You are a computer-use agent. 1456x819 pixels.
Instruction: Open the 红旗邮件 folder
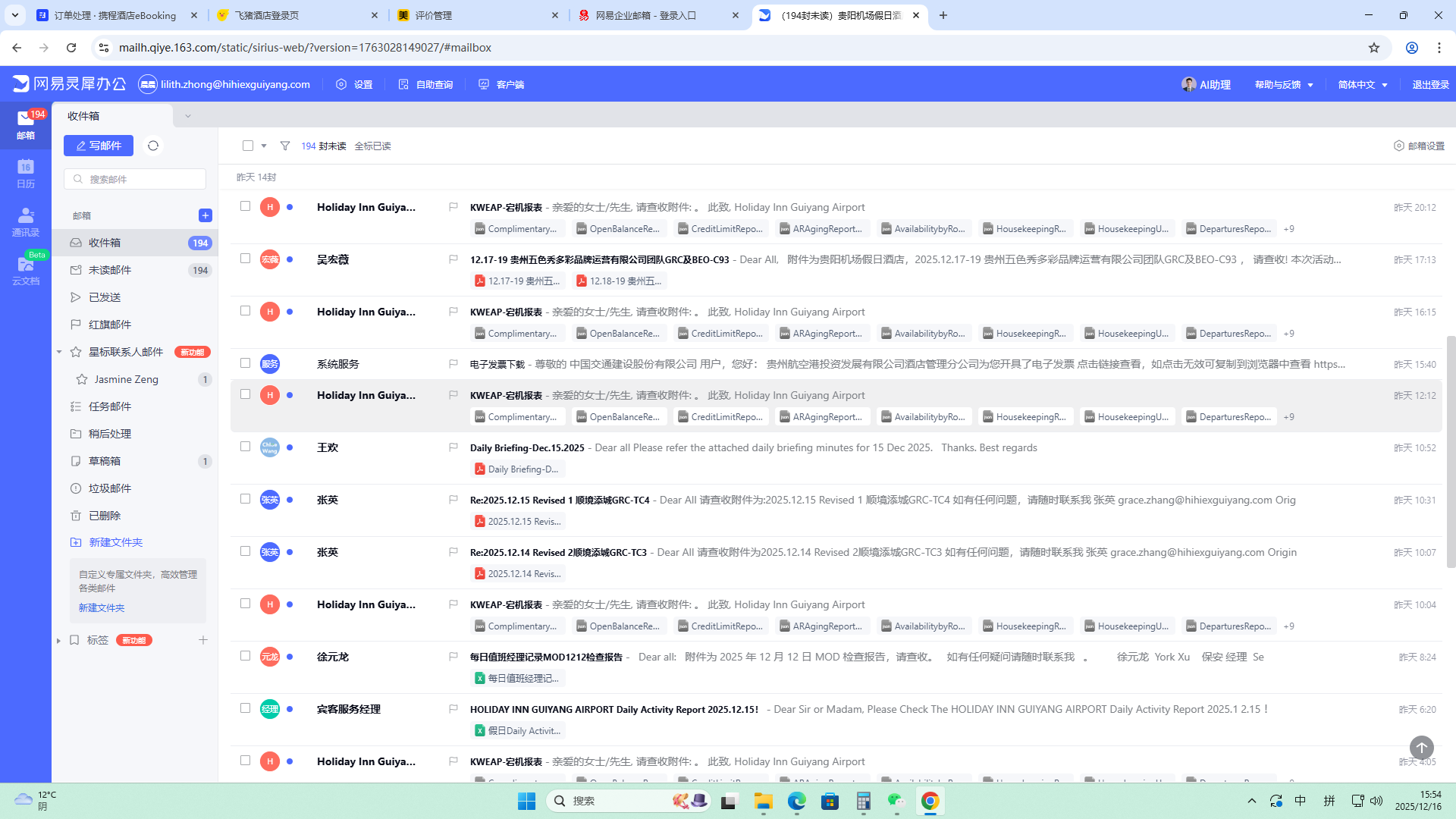(x=110, y=325)
